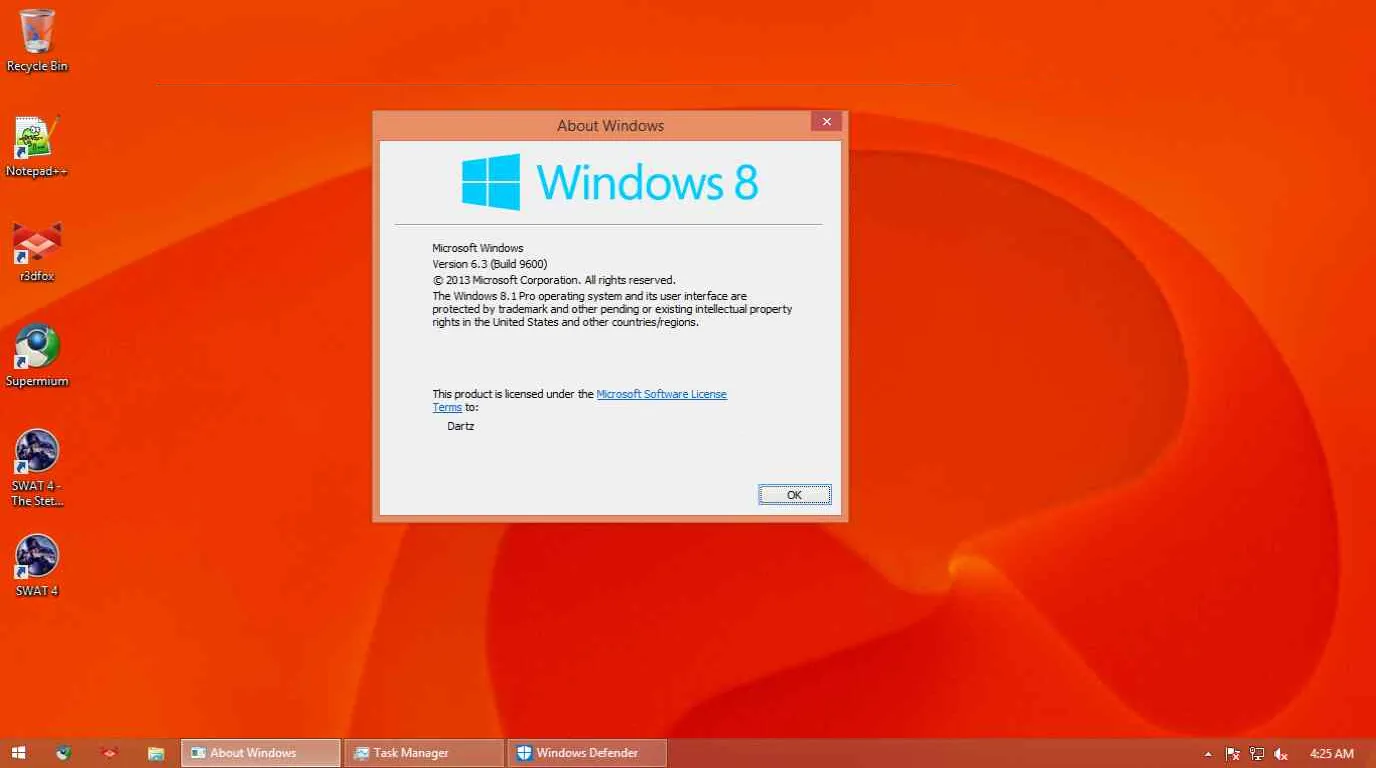Select the plain SWAT 4 desktop shortcut
This screenshot has height=768, width=1376.
tap(37, 566)
